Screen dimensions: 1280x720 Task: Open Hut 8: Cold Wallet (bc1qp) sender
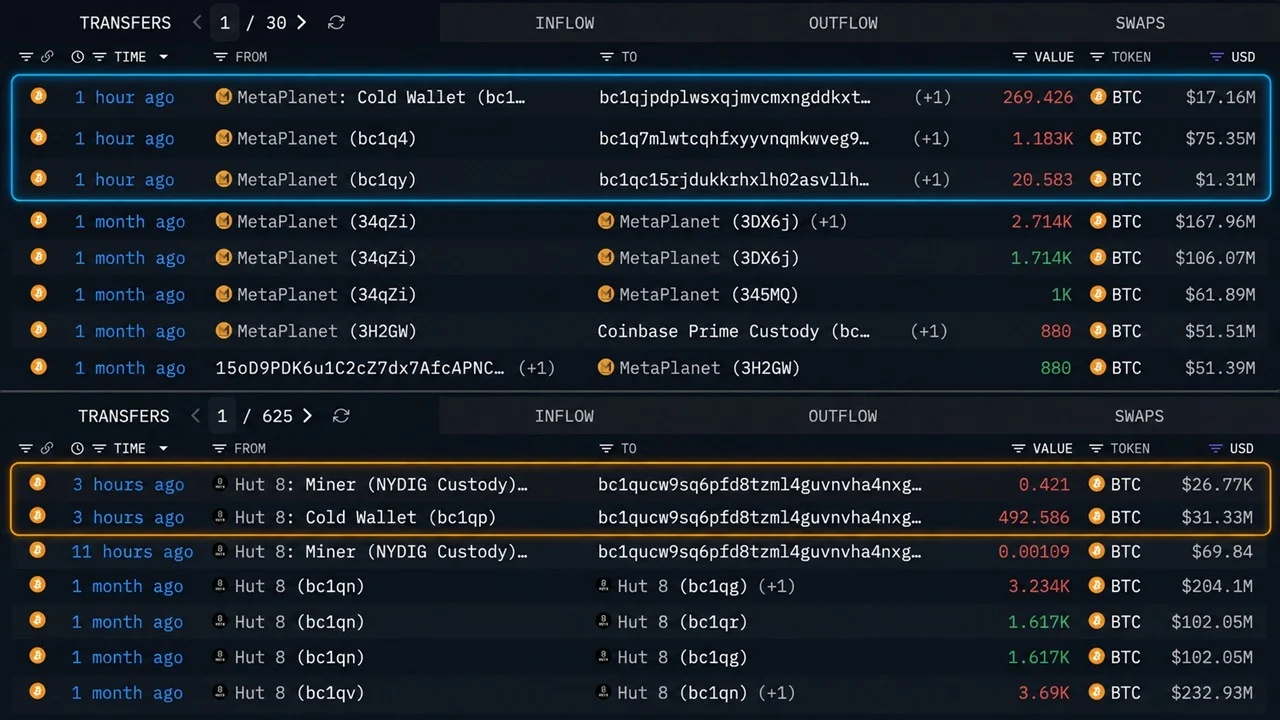pos(365,517)
